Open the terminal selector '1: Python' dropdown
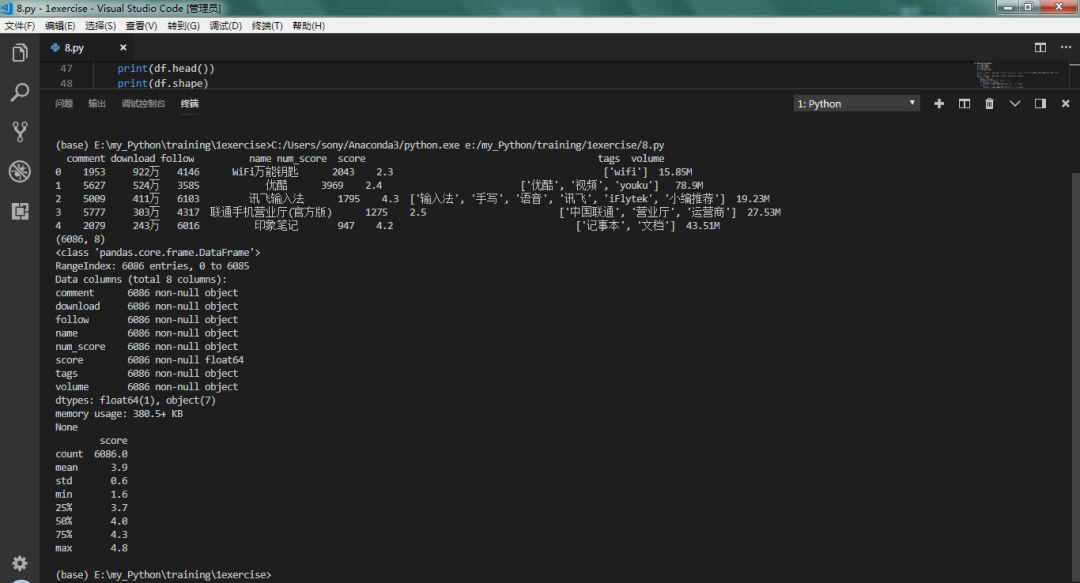 (856, 103)
